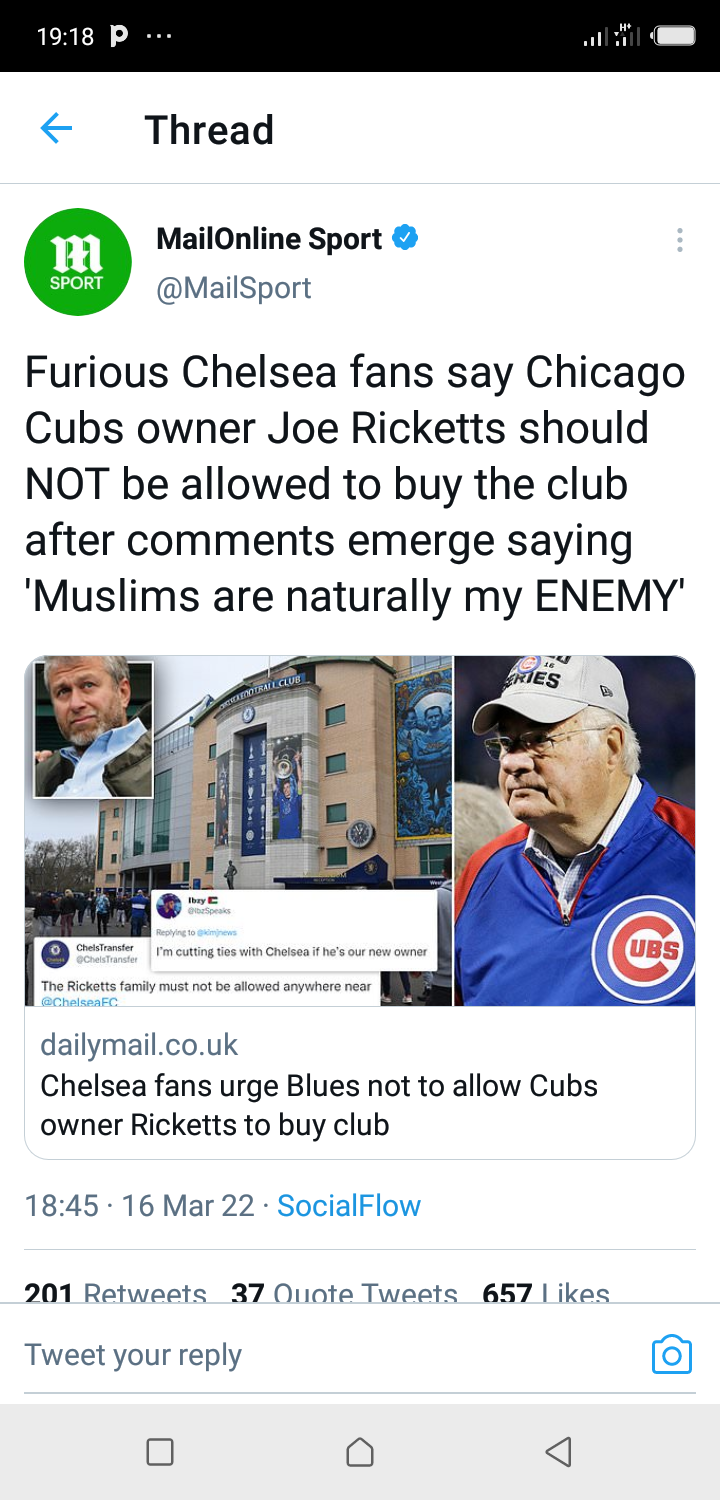The image size is (720, 1500).
Task: Tap the blue verified badge
Action: (405, 238)
